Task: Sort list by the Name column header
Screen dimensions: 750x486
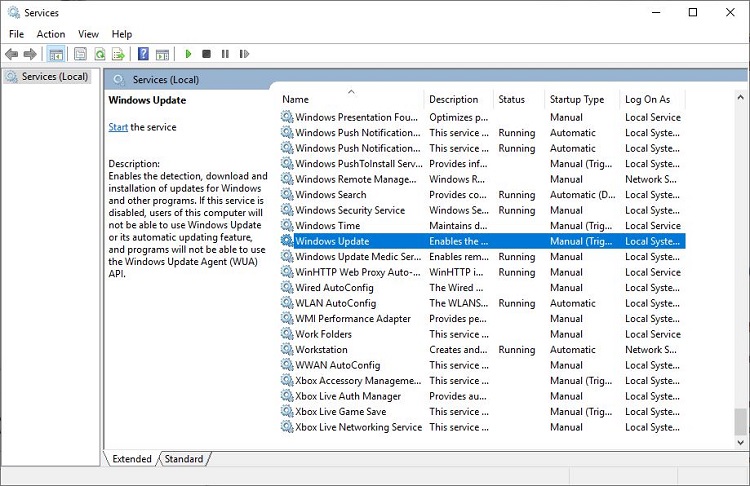Action: (x=295, y=99)
